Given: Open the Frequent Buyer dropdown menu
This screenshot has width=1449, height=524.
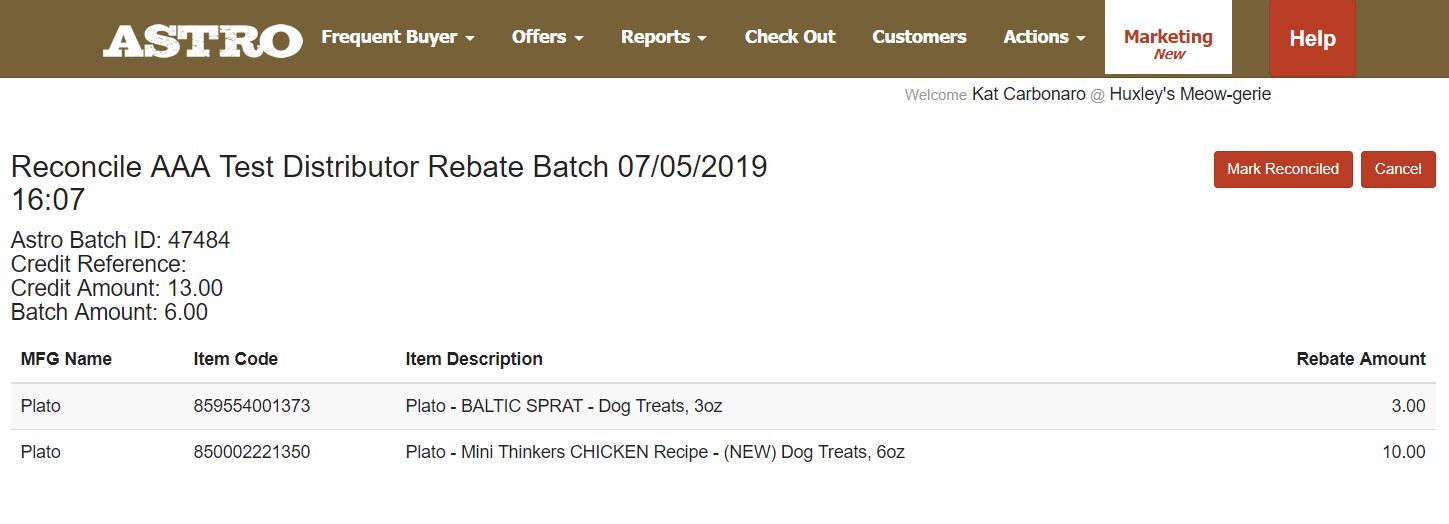Looking at the screenshot, I should [397, 37].
